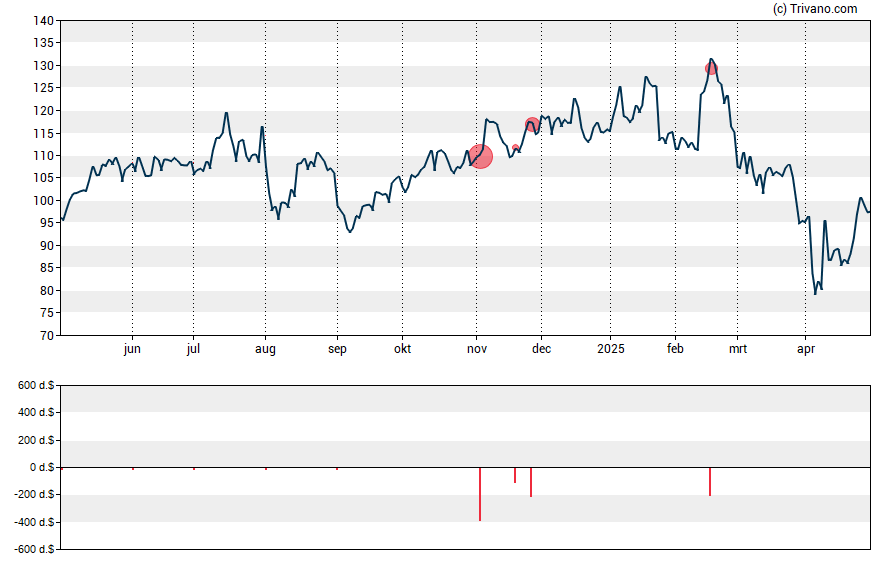Click the '70' price axis label
This screenshot has height=565, width=888.
[47, 336]
